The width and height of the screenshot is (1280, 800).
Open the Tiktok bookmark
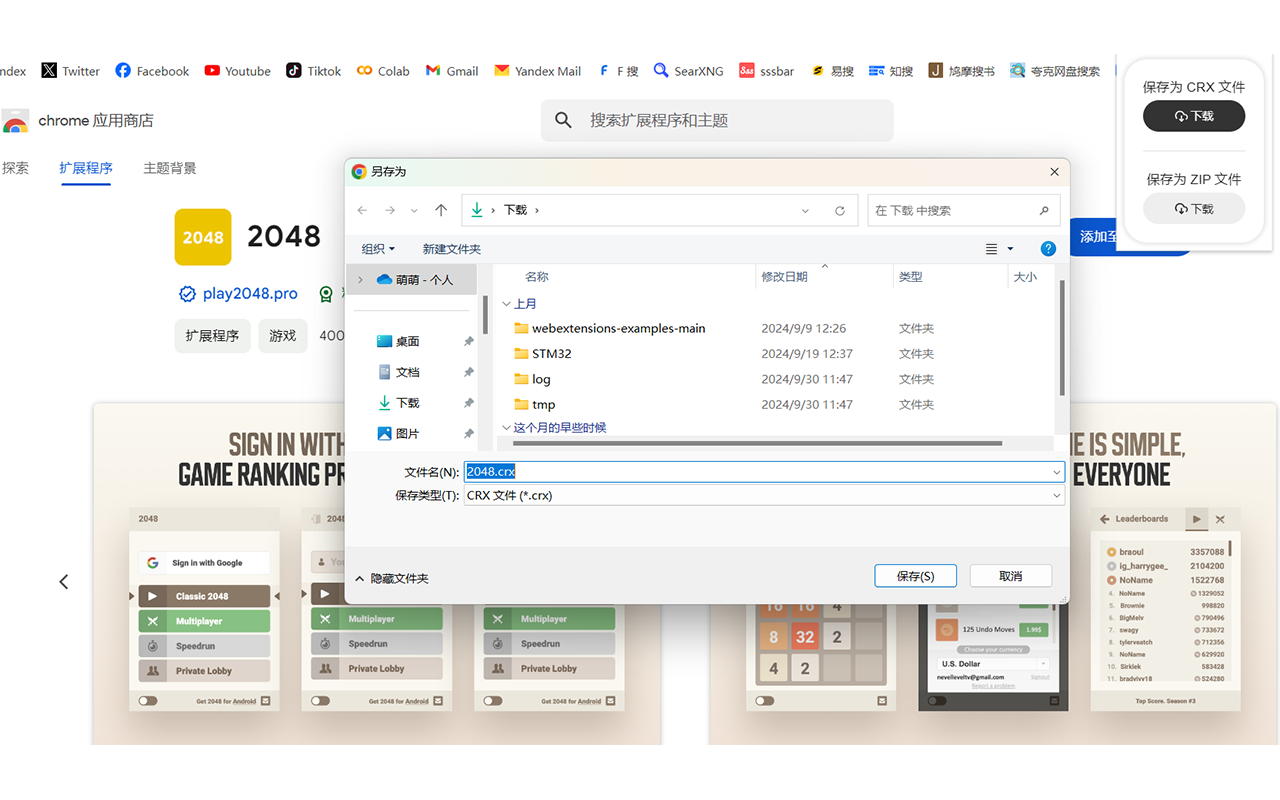tap(313, 71)
